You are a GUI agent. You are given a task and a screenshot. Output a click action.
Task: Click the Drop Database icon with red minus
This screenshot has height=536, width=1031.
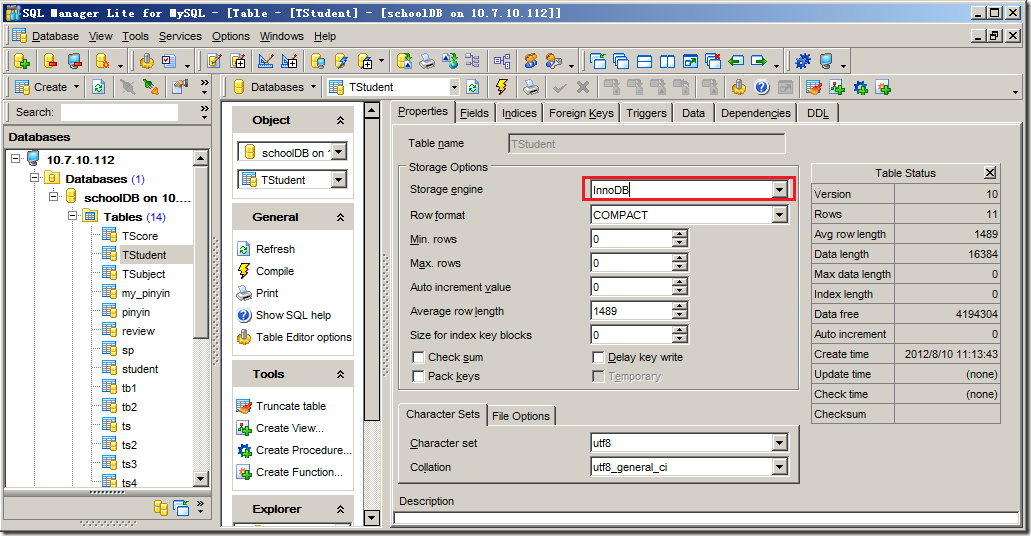pyautogui.click(x=51, y=61)
